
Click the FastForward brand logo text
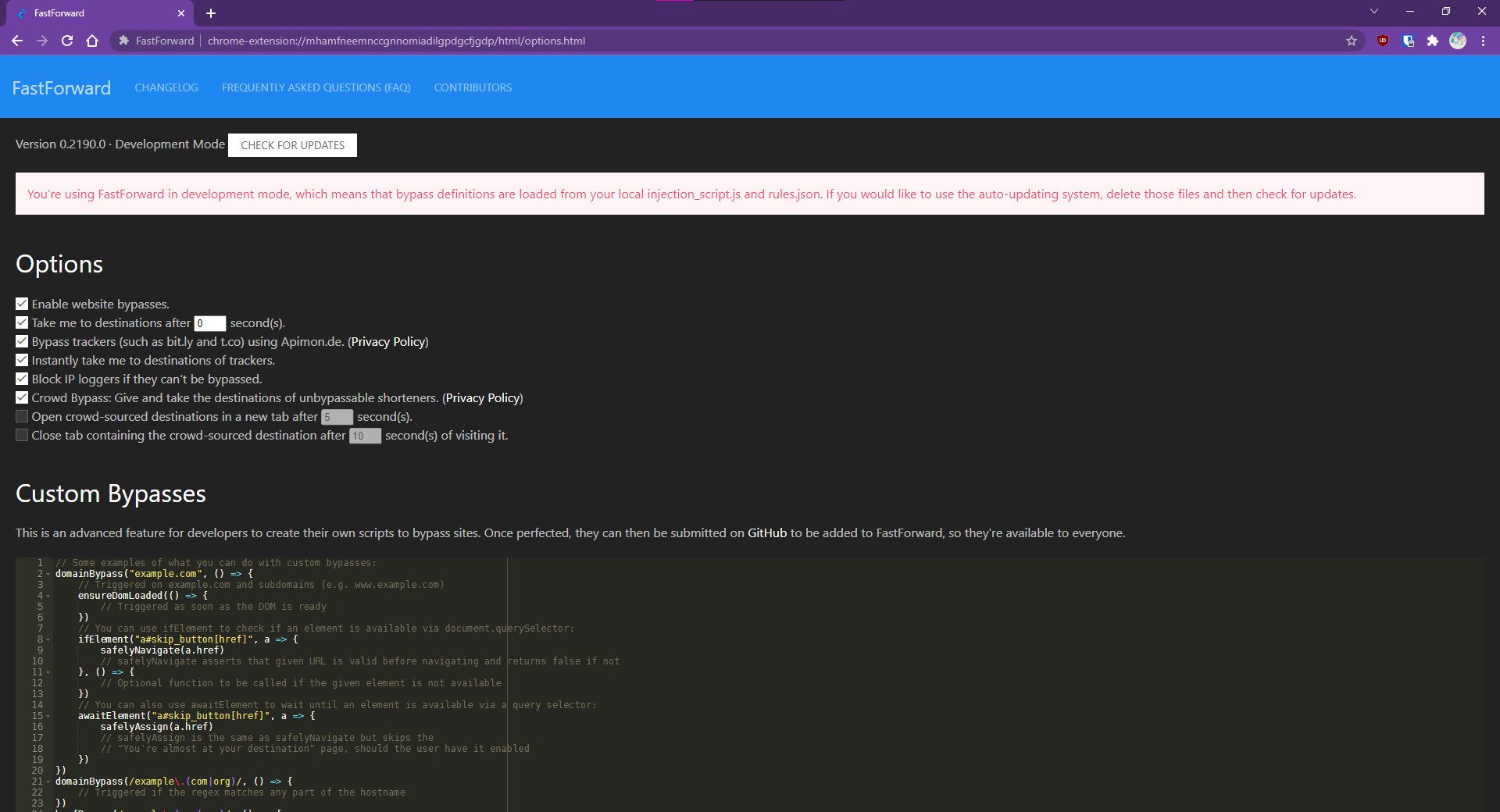tap(62, 87)
